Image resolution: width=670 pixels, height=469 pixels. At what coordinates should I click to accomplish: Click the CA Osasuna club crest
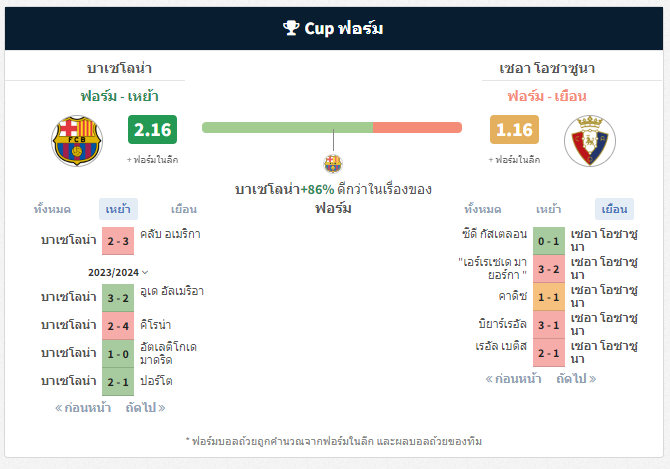click(x=590, y=141)
